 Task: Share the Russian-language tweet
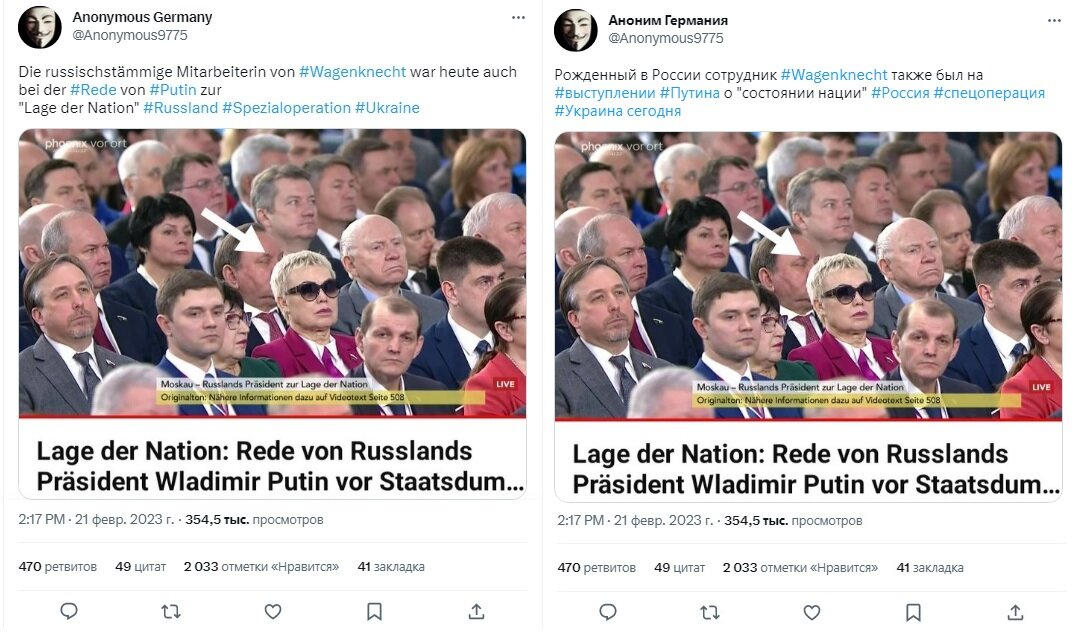[x=1016, y=613]
